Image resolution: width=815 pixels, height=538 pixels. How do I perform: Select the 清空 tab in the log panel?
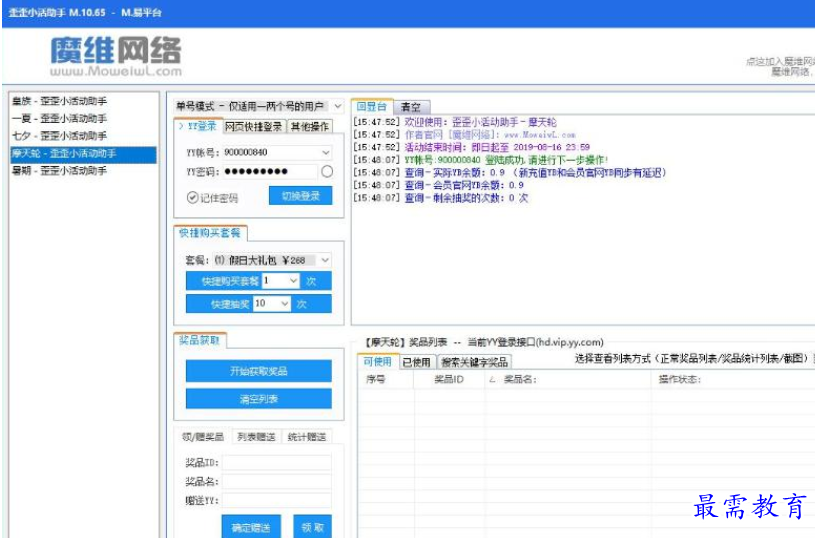click(411, 107)
